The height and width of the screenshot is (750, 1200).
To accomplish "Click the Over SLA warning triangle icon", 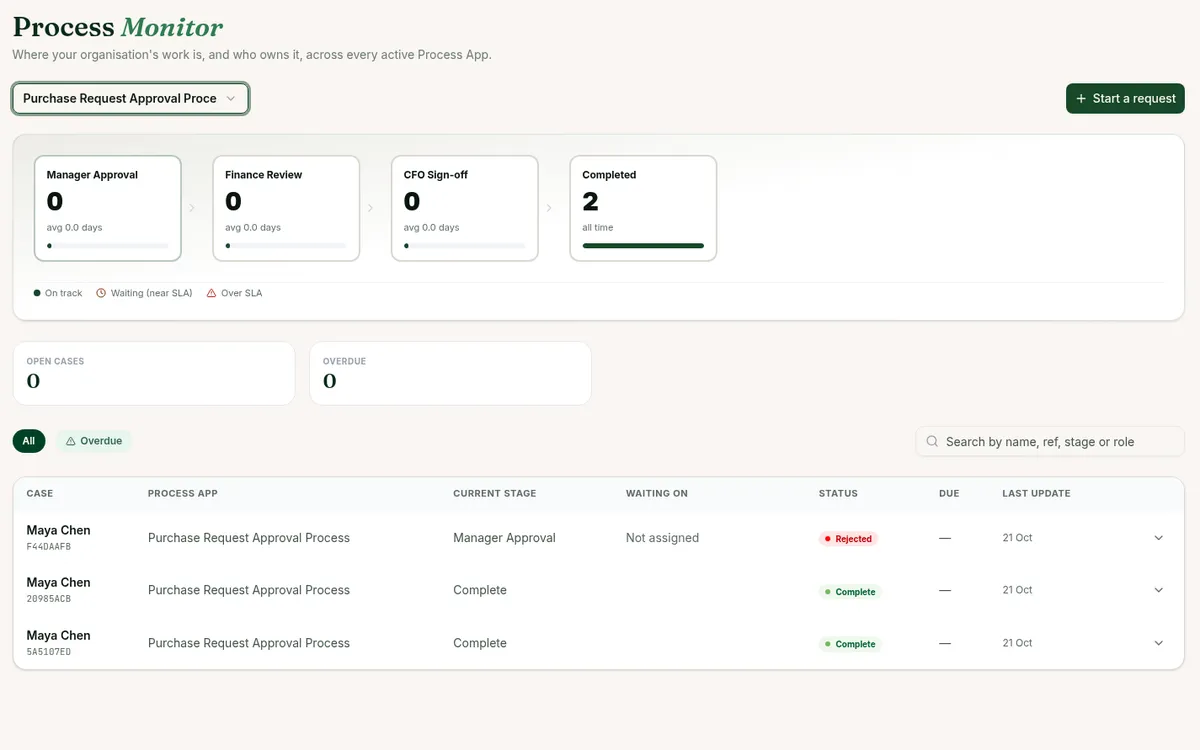I will (x=211, y=293).
